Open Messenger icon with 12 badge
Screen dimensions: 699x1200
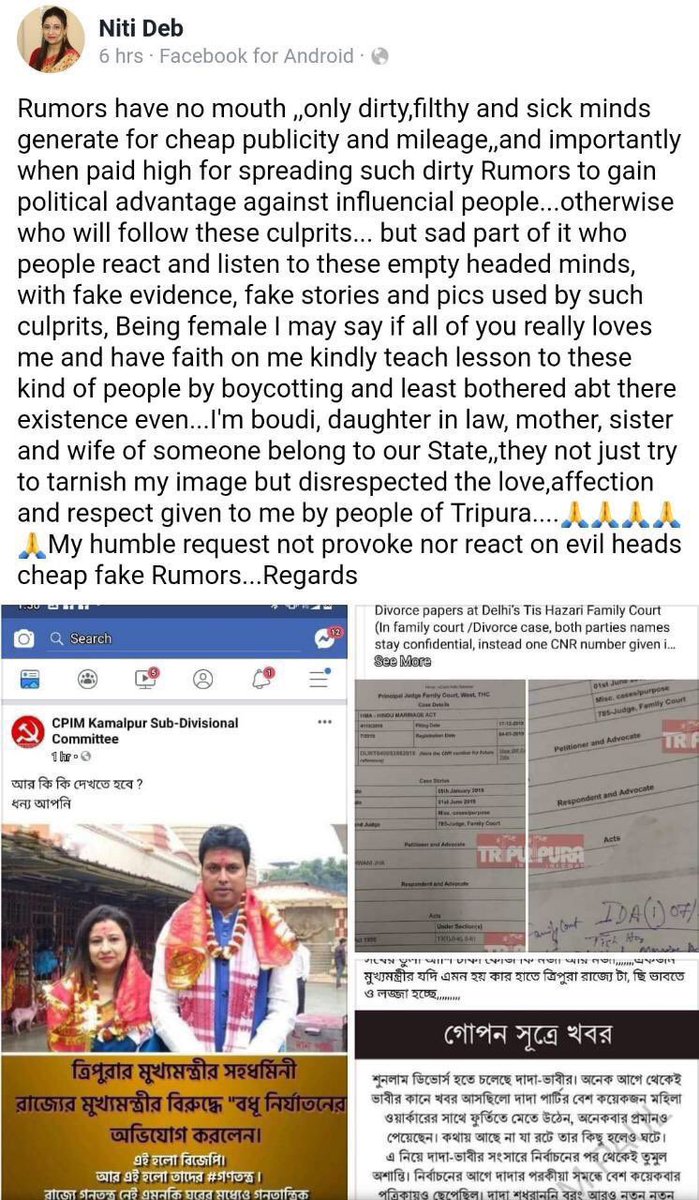coord(326,637)
